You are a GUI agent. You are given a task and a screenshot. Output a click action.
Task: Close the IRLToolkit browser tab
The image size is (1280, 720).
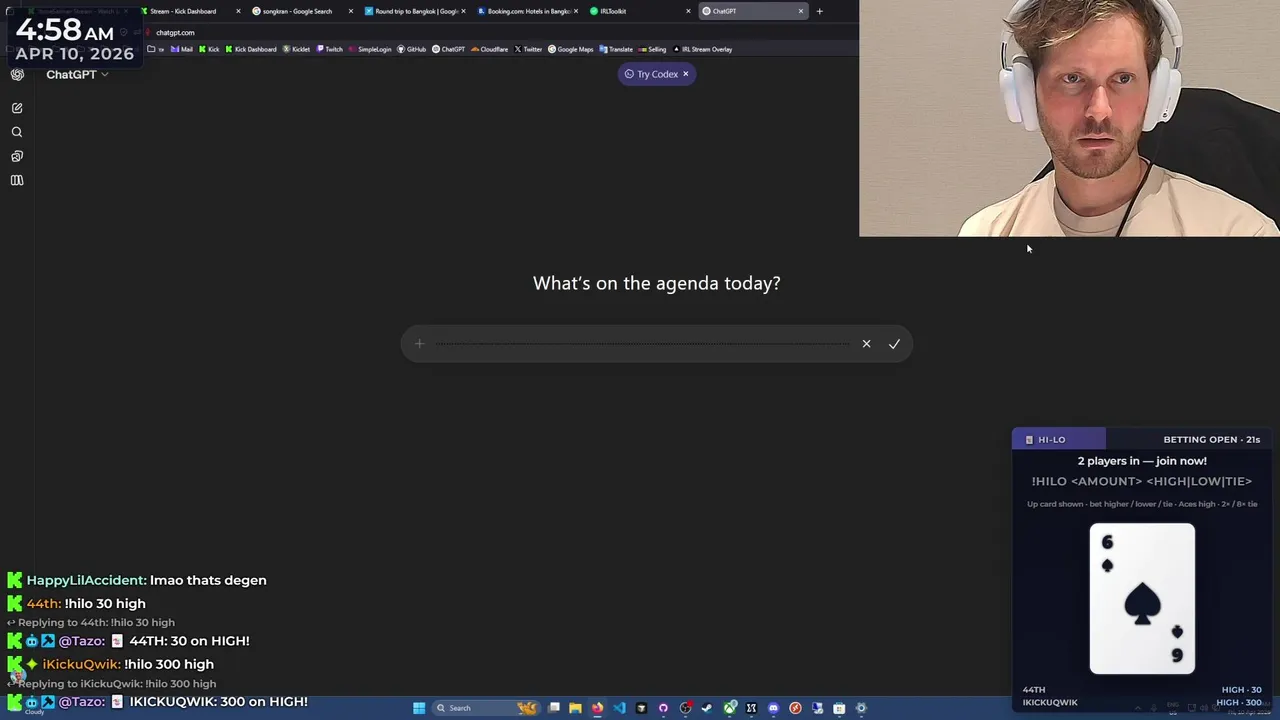click(x=688, y=11)
